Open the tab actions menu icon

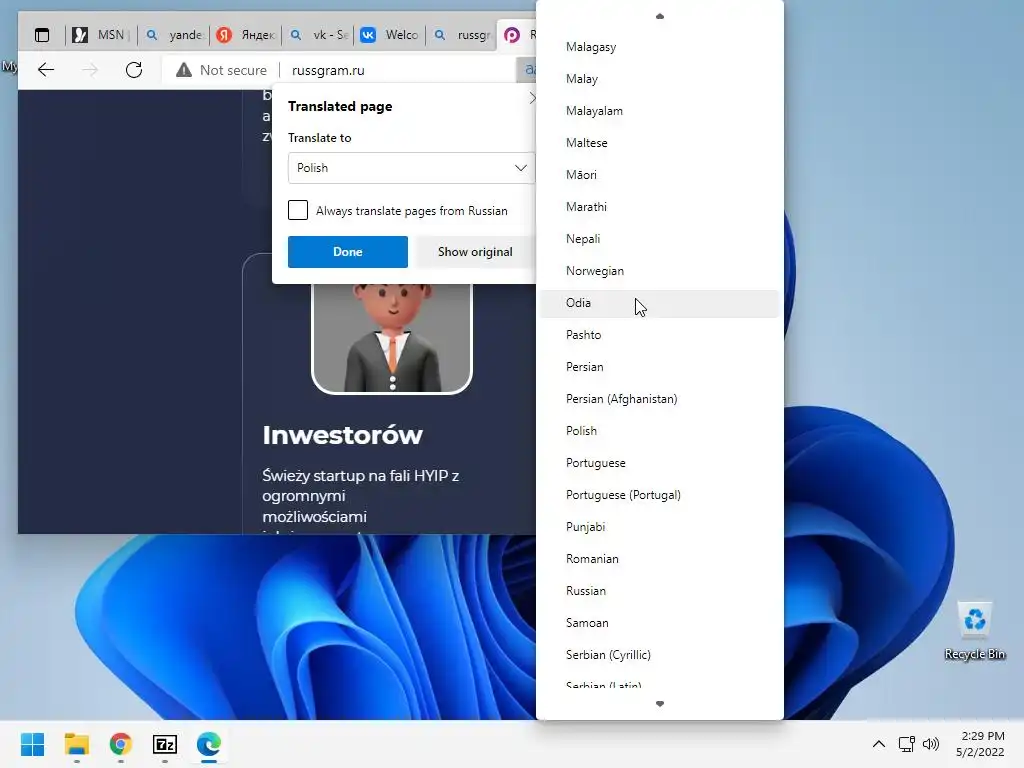click(x=42, y=35)
